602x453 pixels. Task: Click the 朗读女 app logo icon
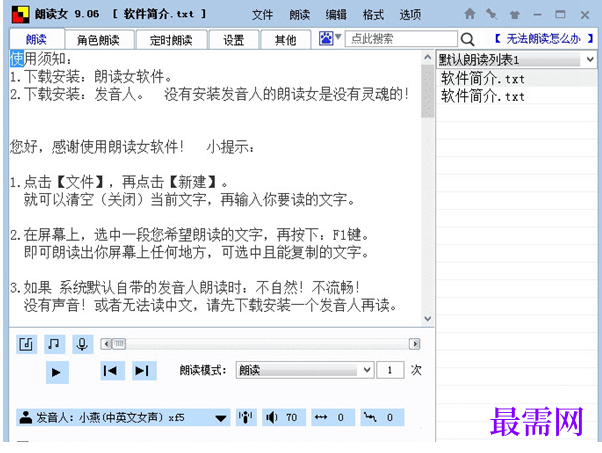(x=20, y=15)
